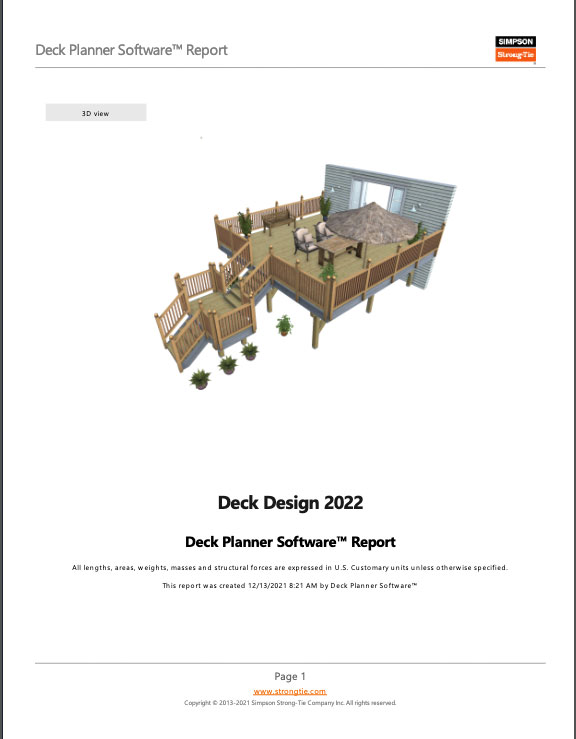Click the leftmost potted plant by stairs
This screenshot has height=739, width=576.
[200, 379]
